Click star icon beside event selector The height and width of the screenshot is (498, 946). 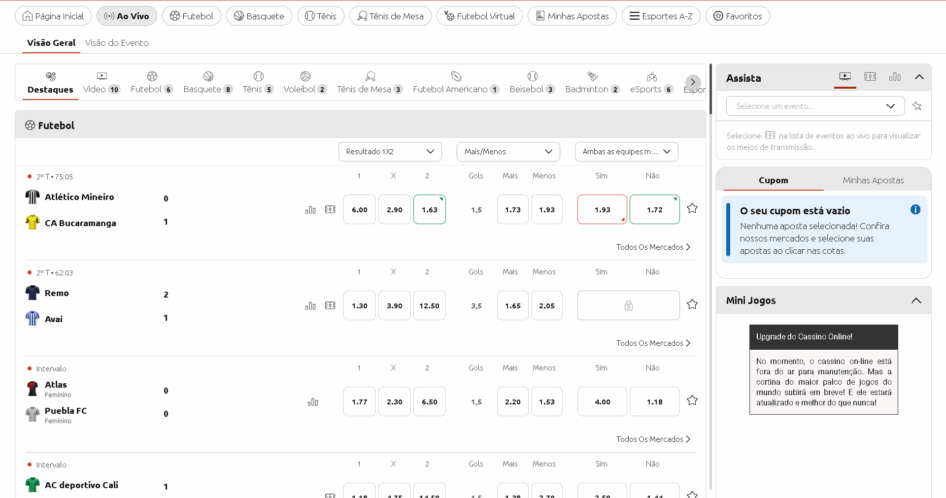(x=917, y=106)
